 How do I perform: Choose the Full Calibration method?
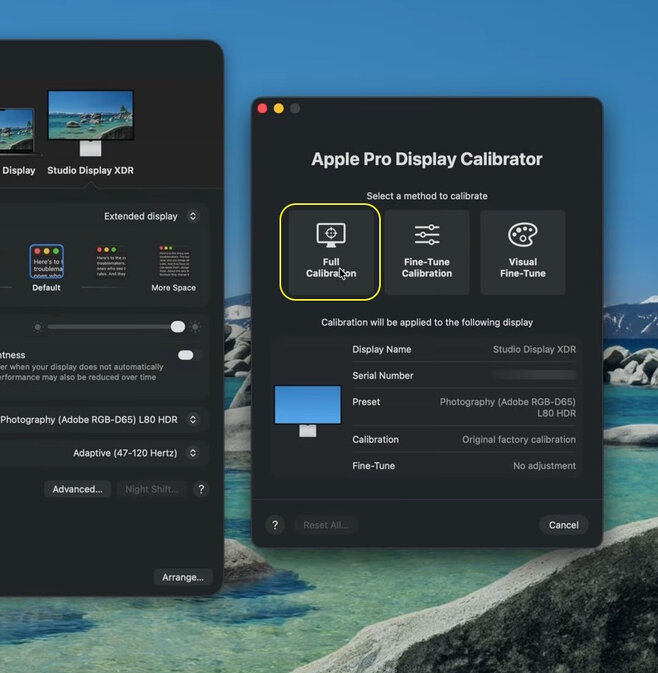click(331, 252)
